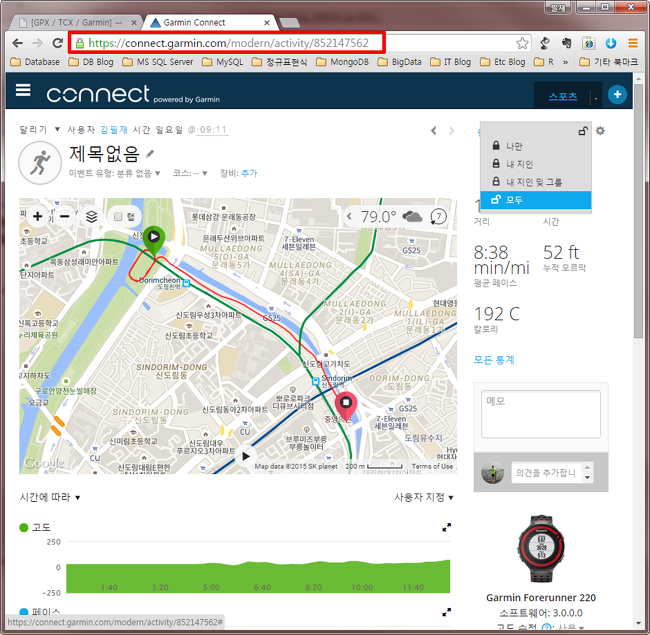
Task: Zoom in on the map
Action: 38,216
